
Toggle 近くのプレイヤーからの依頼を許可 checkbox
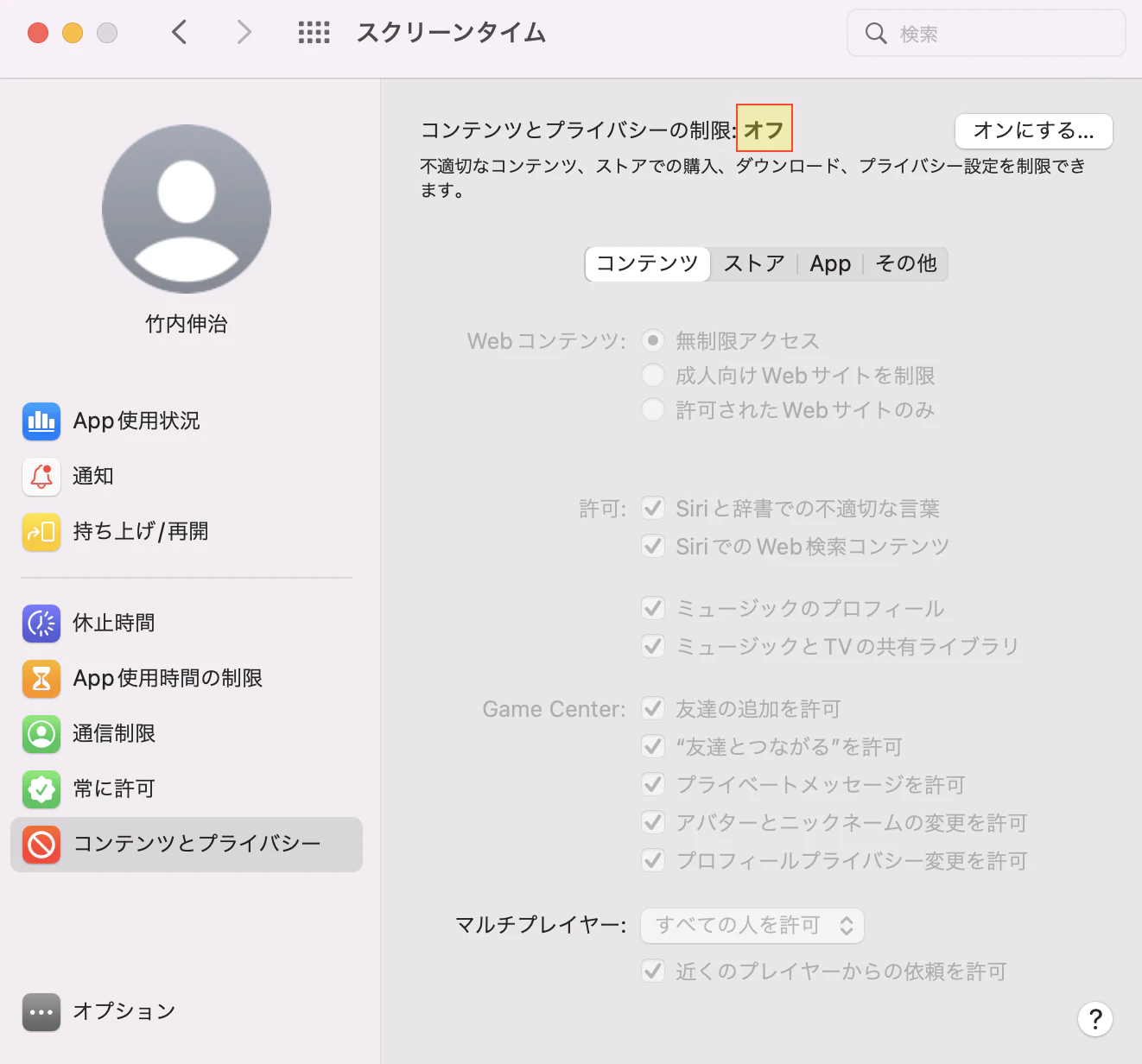653,971
